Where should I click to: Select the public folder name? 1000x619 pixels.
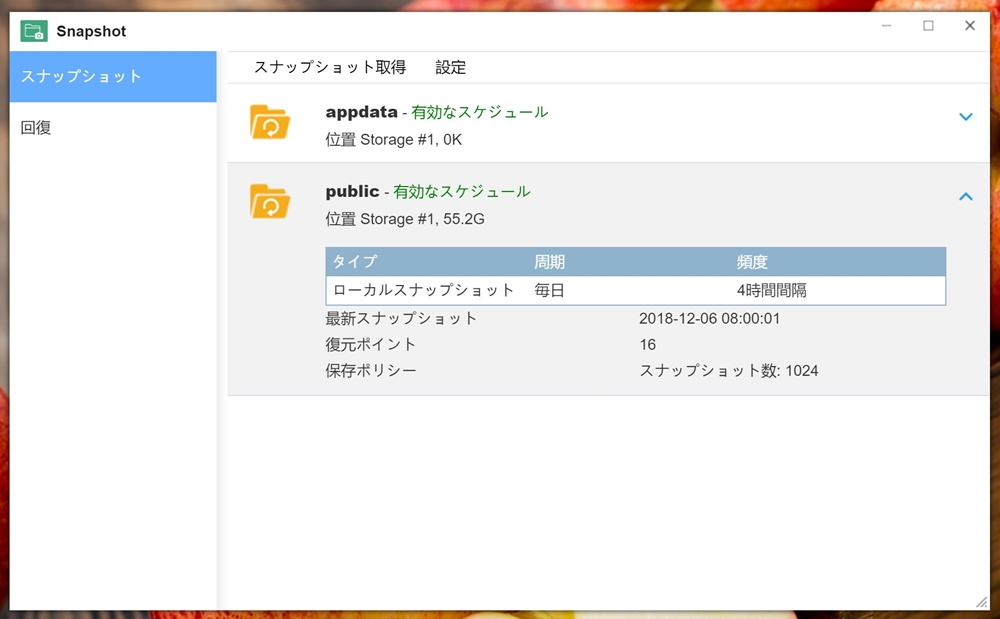pyautogui.click(x=352, y=192)
